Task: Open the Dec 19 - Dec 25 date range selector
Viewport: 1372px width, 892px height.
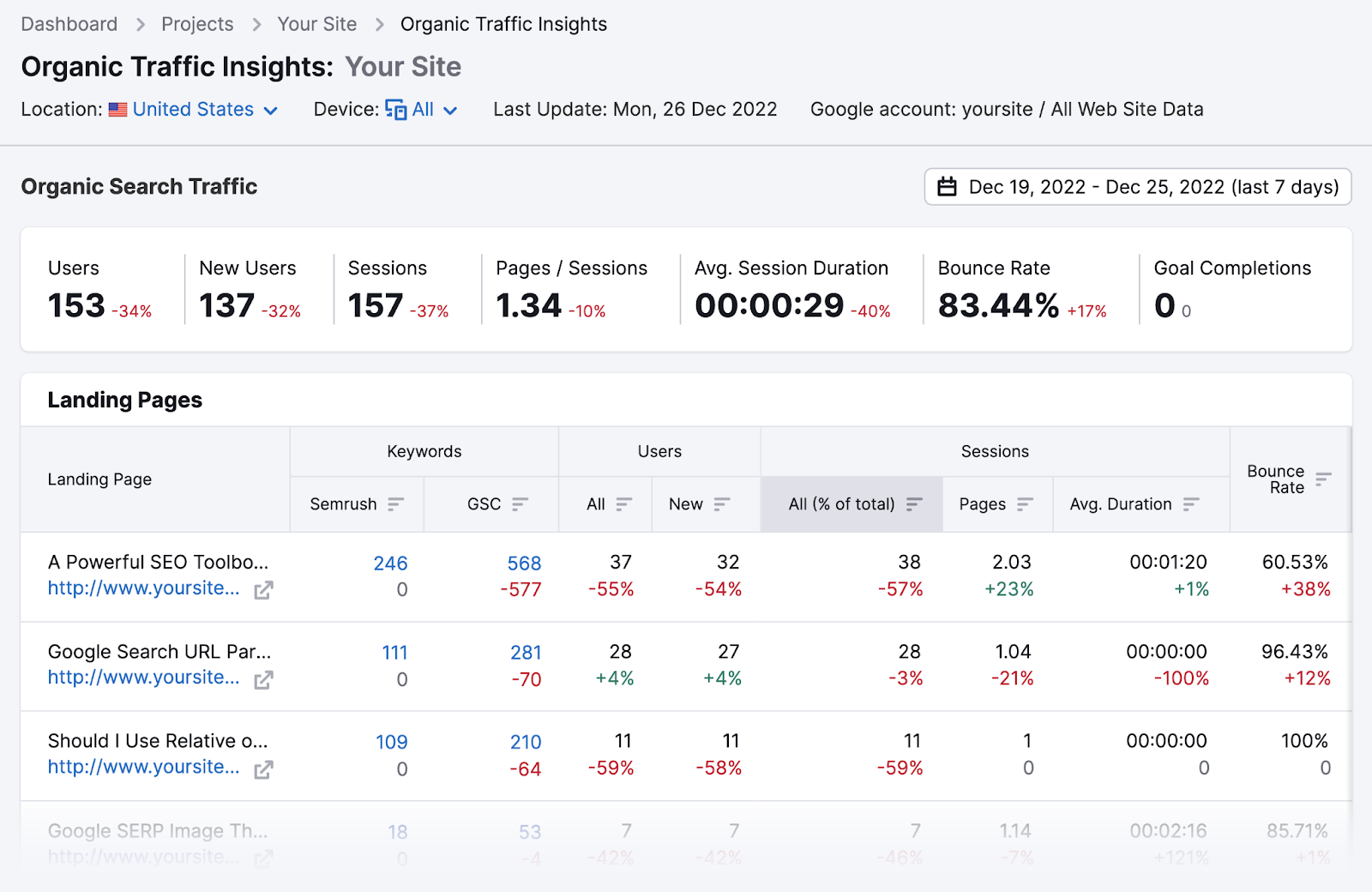Action: click(x=1136, y=187)
